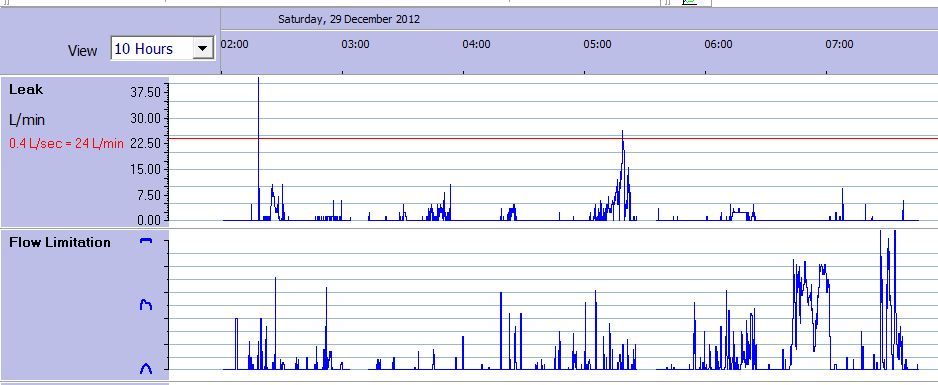The height and width of the screenshot is (385, 938).
Task: Click the 22.50 leak axis value
Action: pos(145,143)
